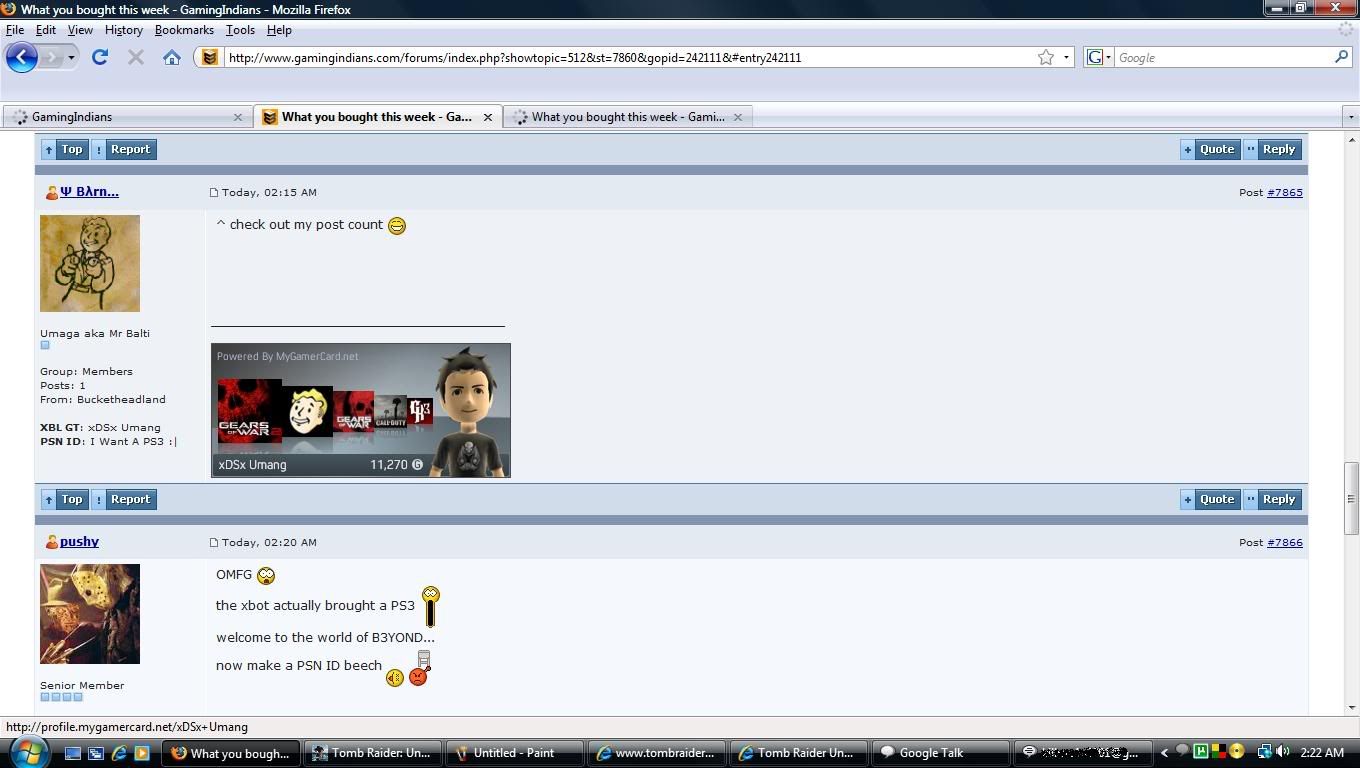Click the Firefox Back button
The image size is (1360, 768).
[21, 57]
